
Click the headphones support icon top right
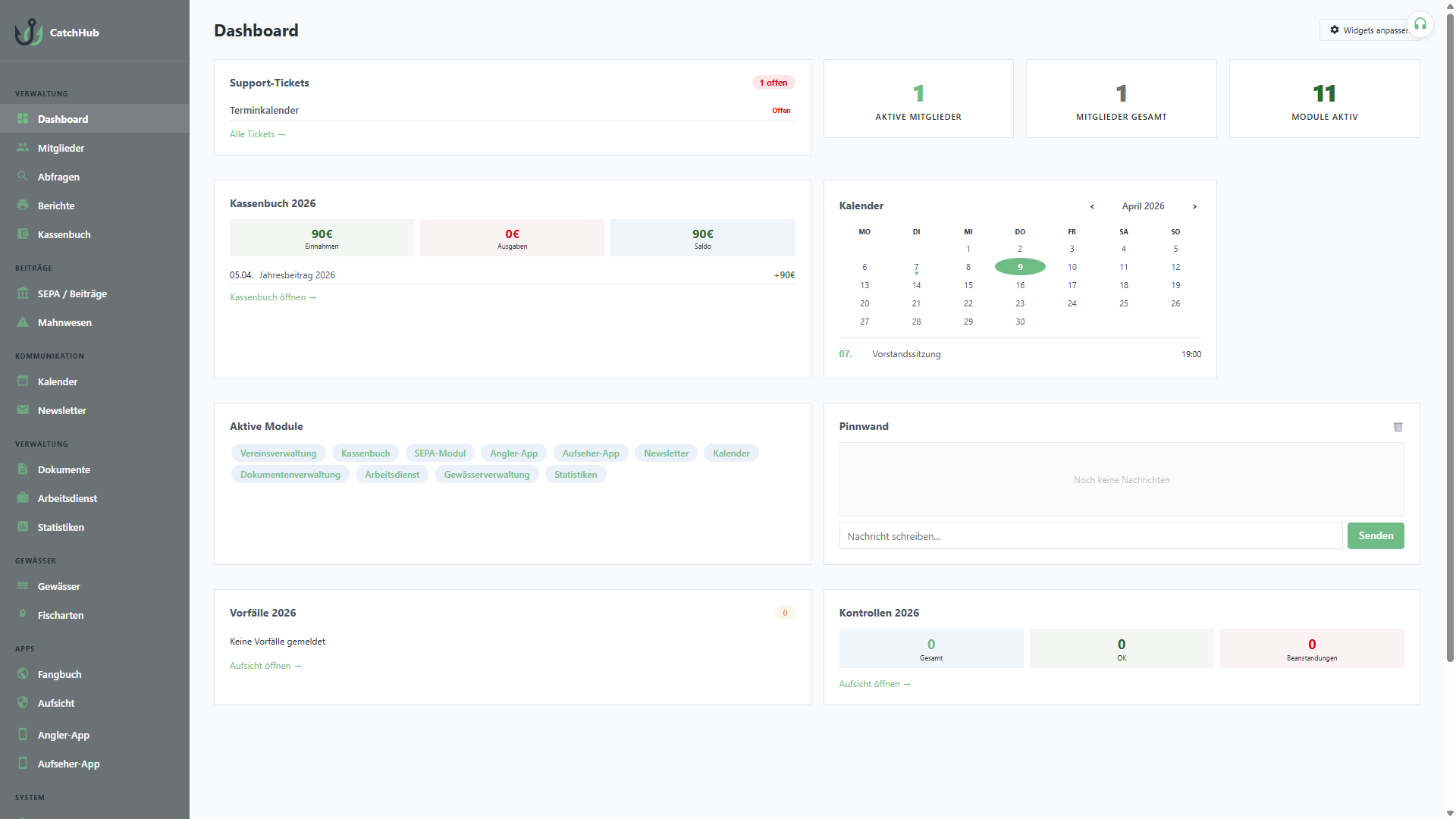click(1421, 24)
